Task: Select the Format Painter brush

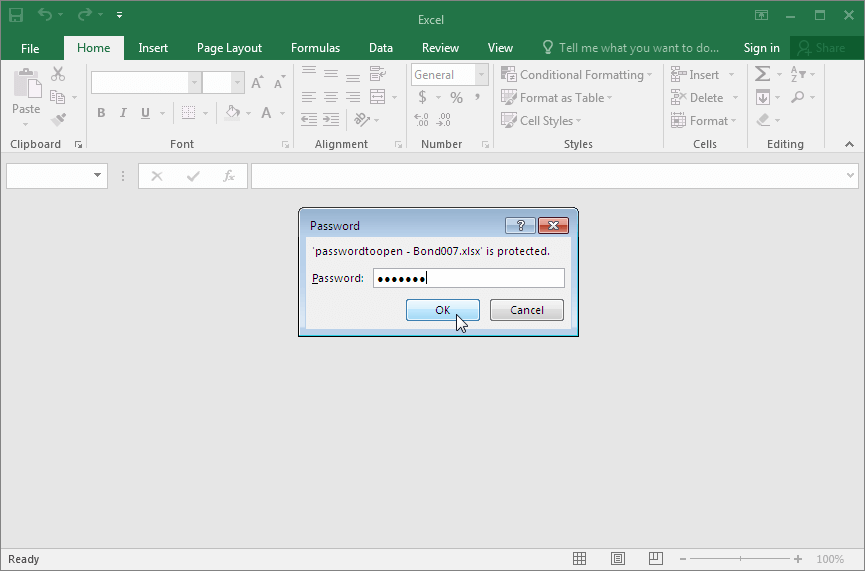Action: point(58,119)
